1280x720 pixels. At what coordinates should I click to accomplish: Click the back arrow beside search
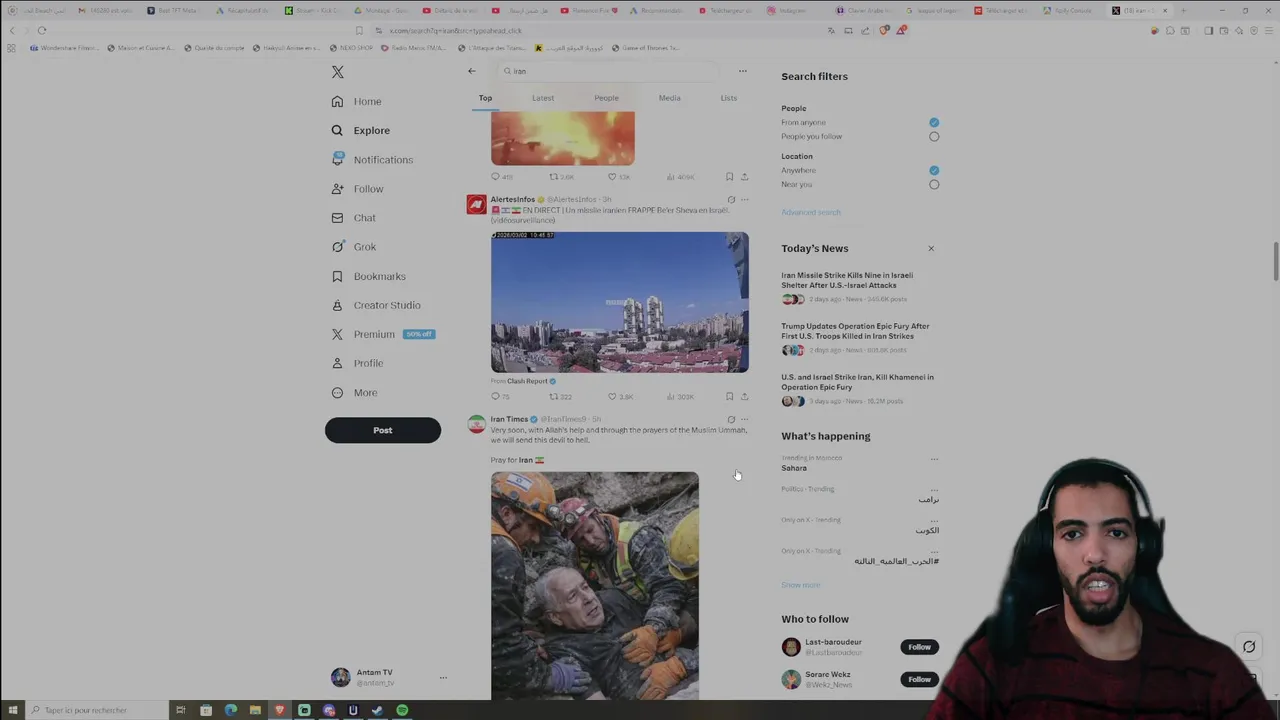[472, 71]
